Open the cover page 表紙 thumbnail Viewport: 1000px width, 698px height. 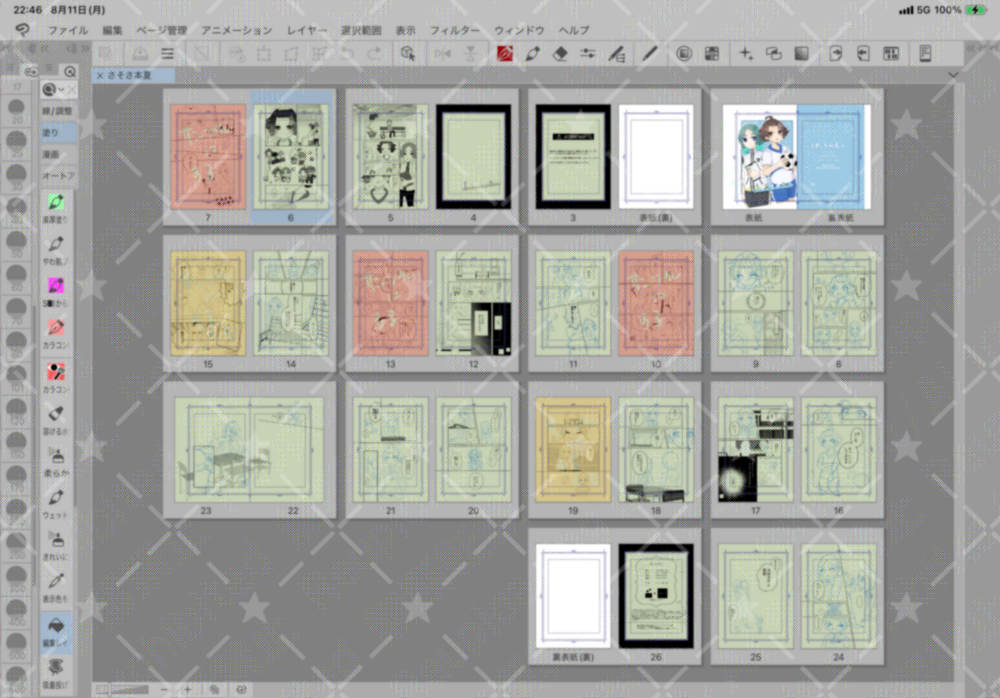point(759,156)
